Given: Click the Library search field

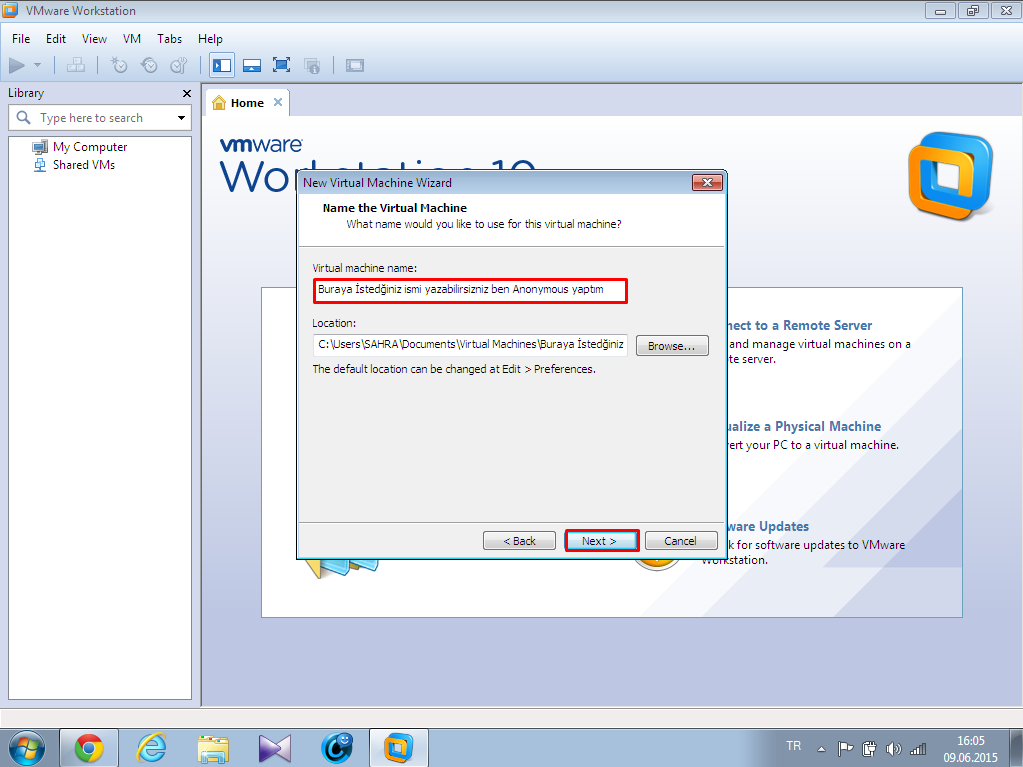Looking at the screenshot, I should point(100,118).
